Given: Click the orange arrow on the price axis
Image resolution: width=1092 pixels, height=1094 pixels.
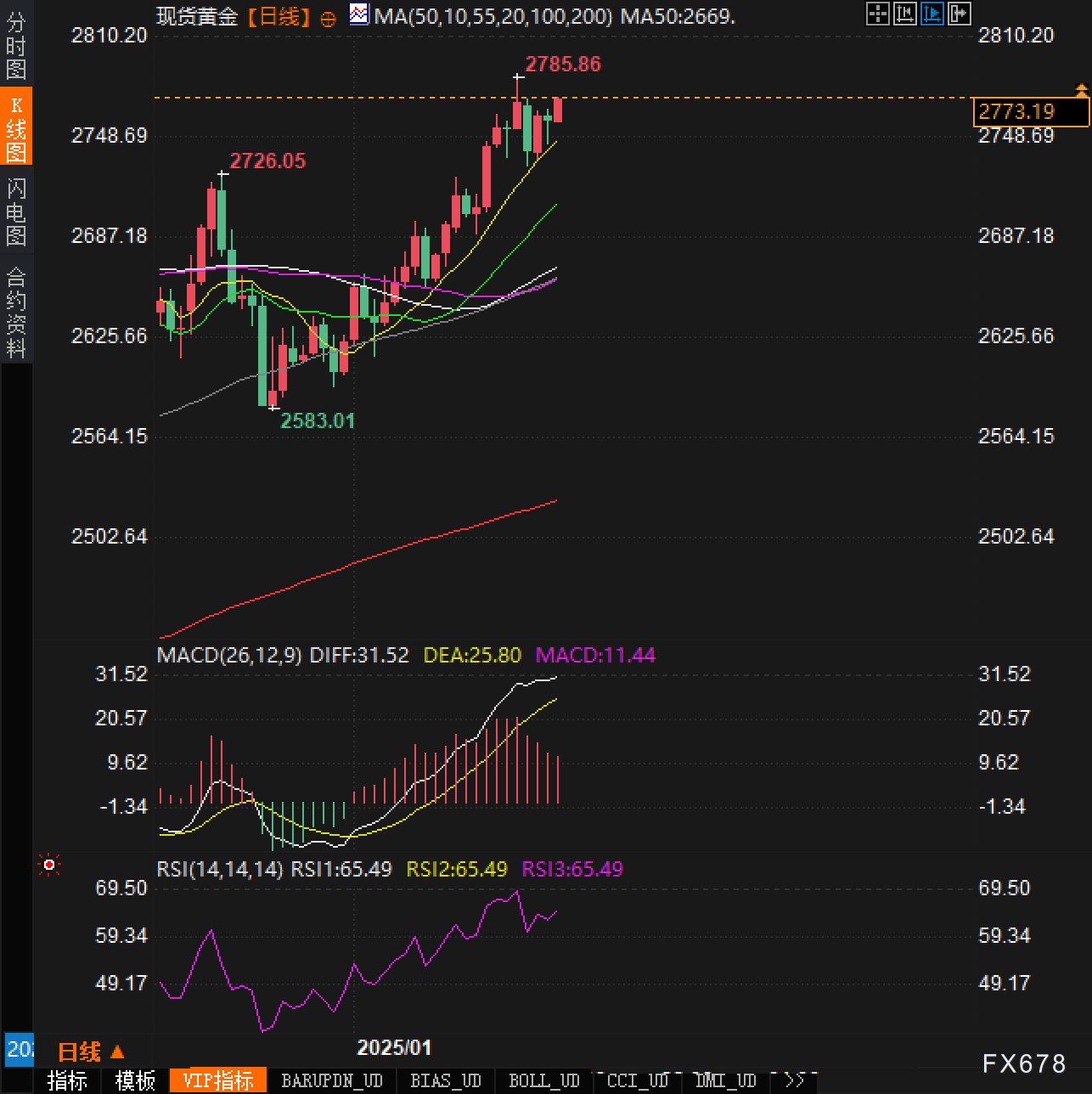Looking at the screenshot, I should [1081, 89].
